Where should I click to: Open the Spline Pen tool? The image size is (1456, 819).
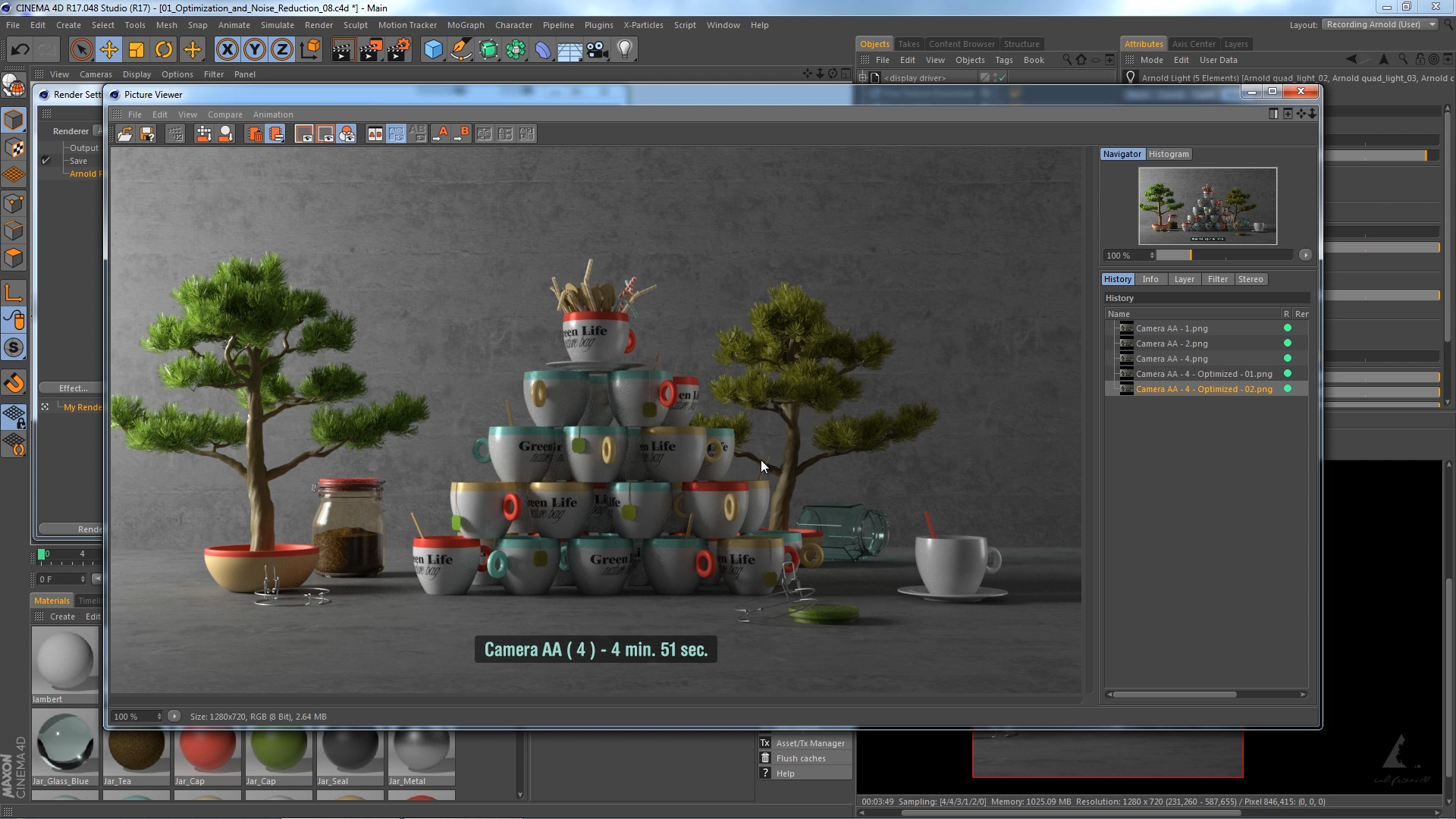(460, 49)
